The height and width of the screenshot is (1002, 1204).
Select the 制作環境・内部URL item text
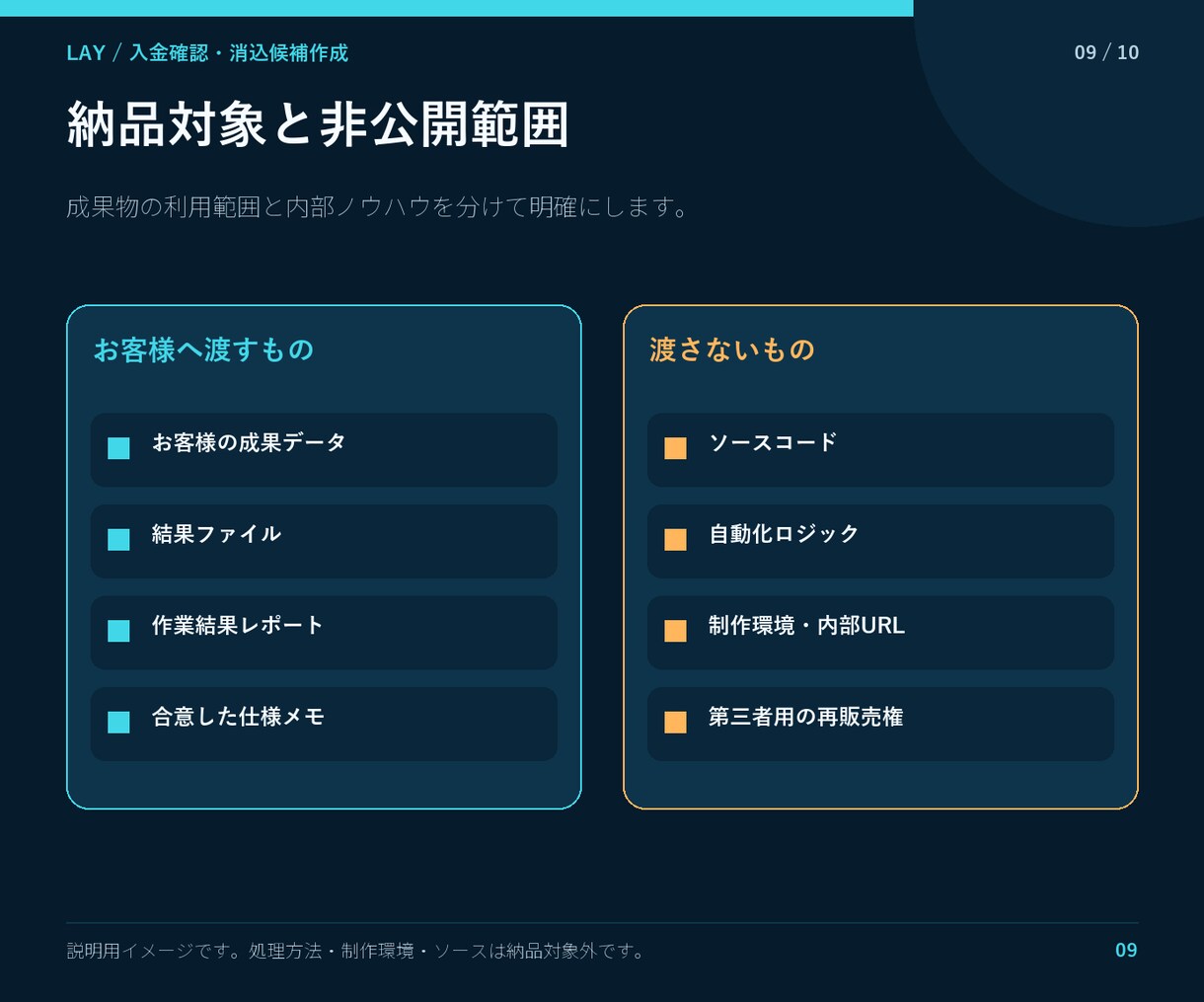[x=806, y=625]
